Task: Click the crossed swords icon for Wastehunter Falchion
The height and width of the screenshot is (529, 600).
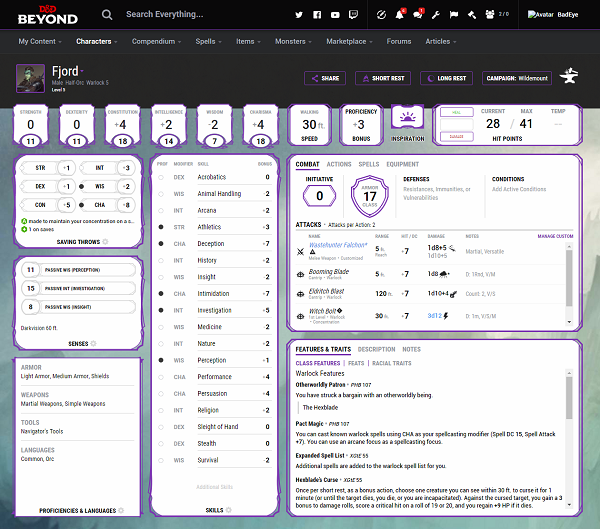Action: [301, 251]
